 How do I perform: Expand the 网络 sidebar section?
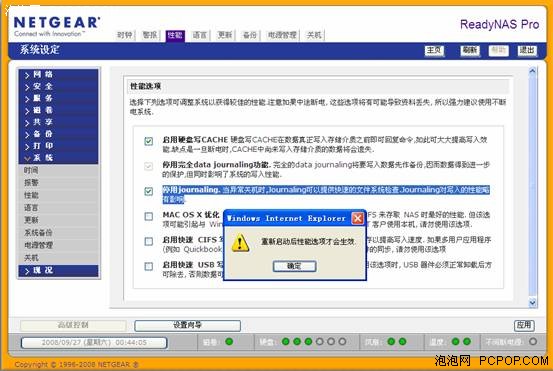pyautogui.click(x=59, y=74)
